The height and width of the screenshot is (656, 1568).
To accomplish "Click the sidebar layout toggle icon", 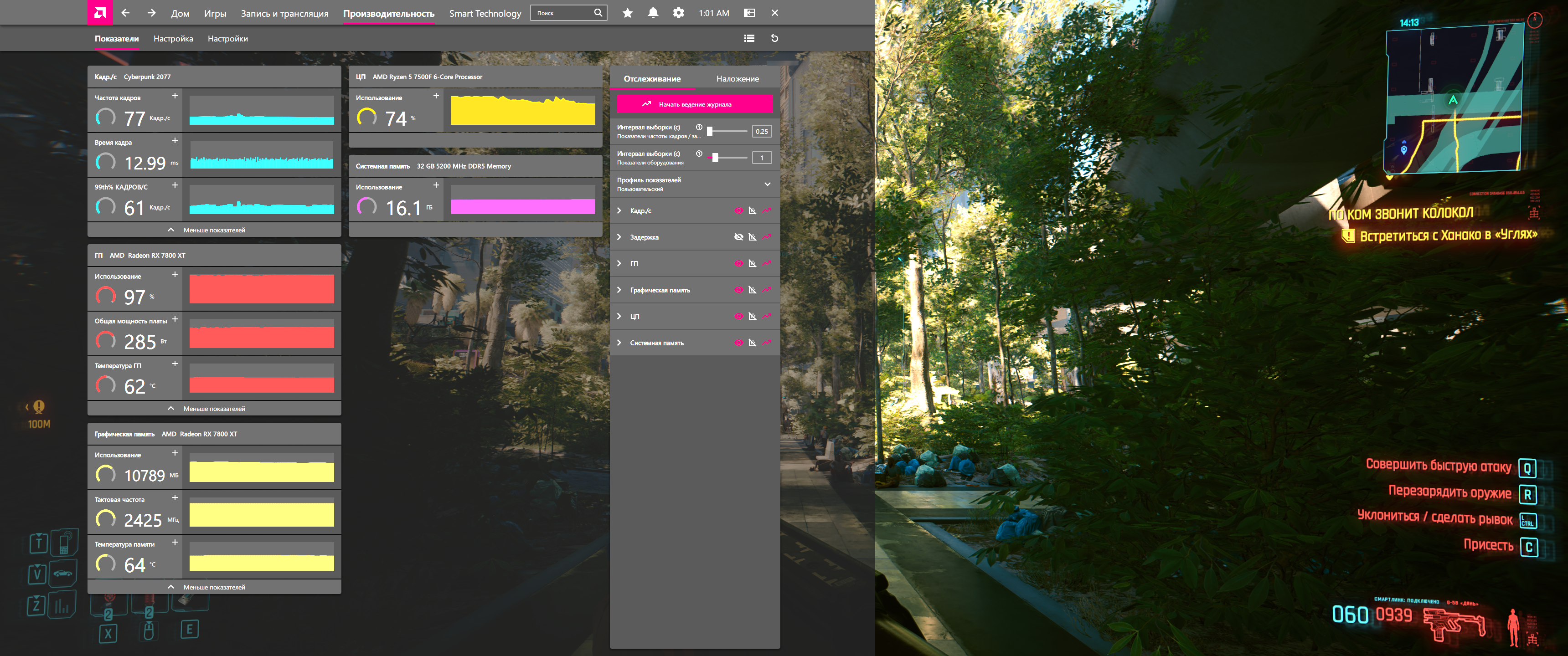I will pos(749,13).
